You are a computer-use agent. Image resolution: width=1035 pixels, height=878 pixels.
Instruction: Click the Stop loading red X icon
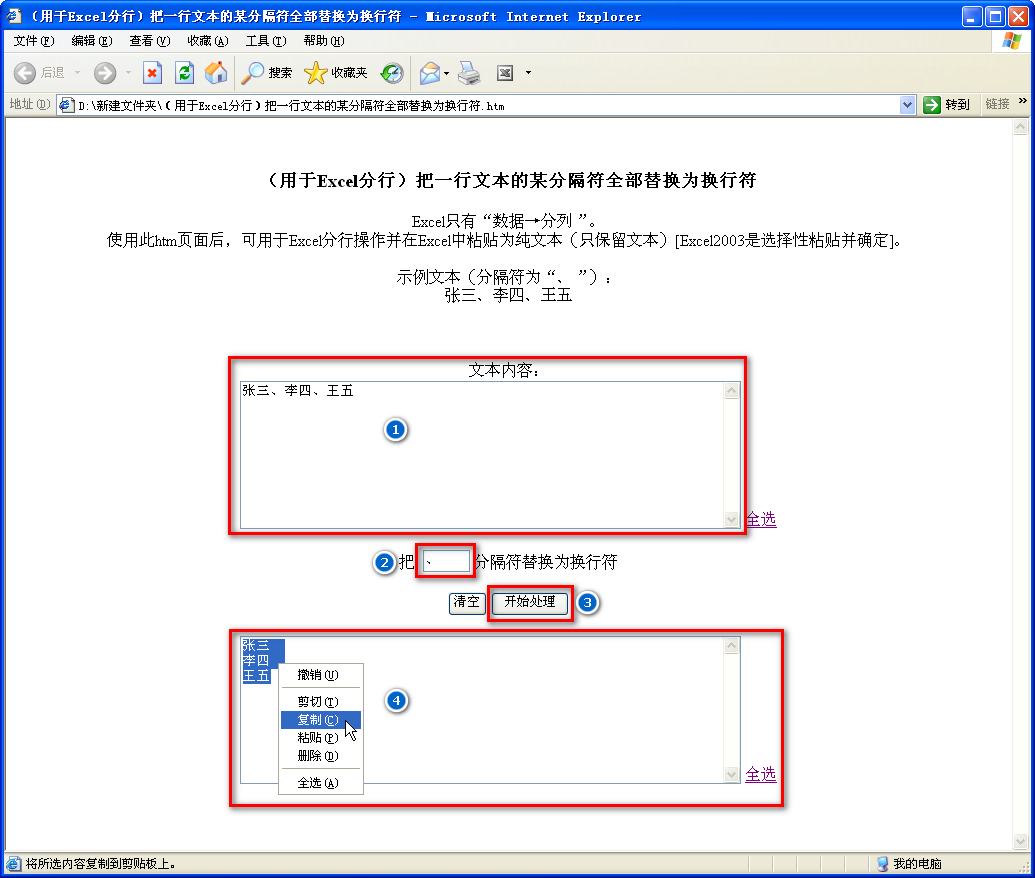coord(152,73)
